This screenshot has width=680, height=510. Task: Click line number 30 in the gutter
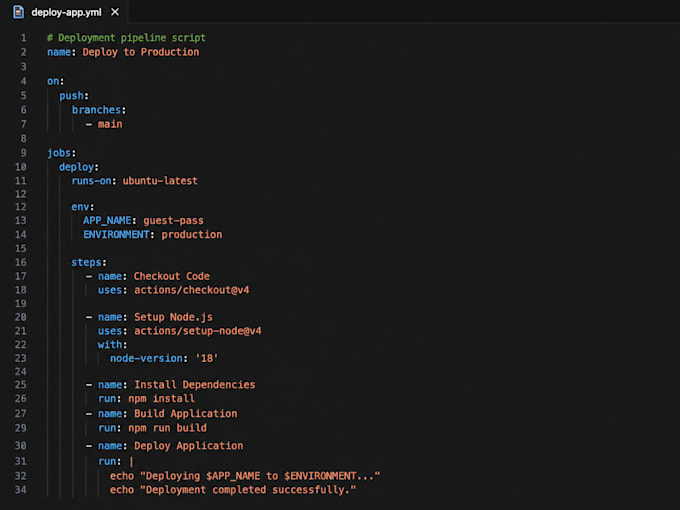[x=20, y=446]
